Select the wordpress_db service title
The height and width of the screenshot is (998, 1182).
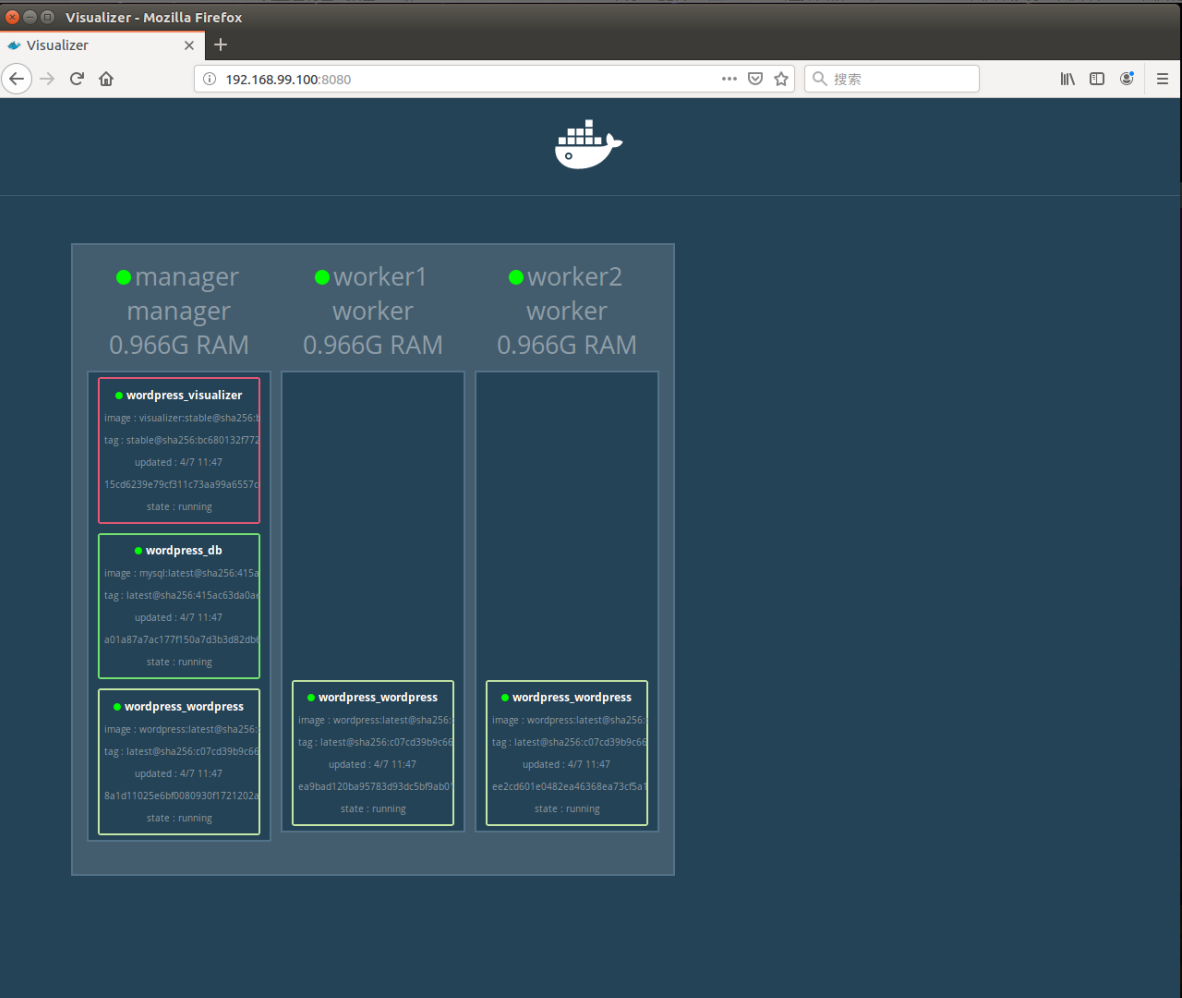point(184,550)
